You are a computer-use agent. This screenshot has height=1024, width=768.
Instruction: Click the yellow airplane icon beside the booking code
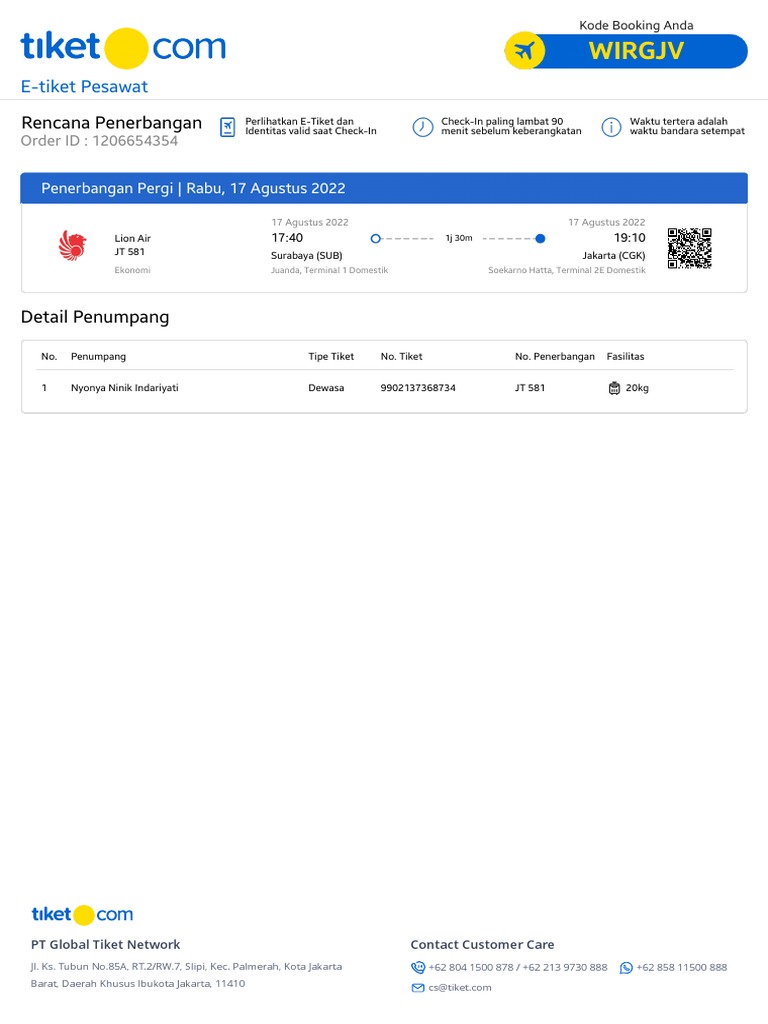pos(524,50)
